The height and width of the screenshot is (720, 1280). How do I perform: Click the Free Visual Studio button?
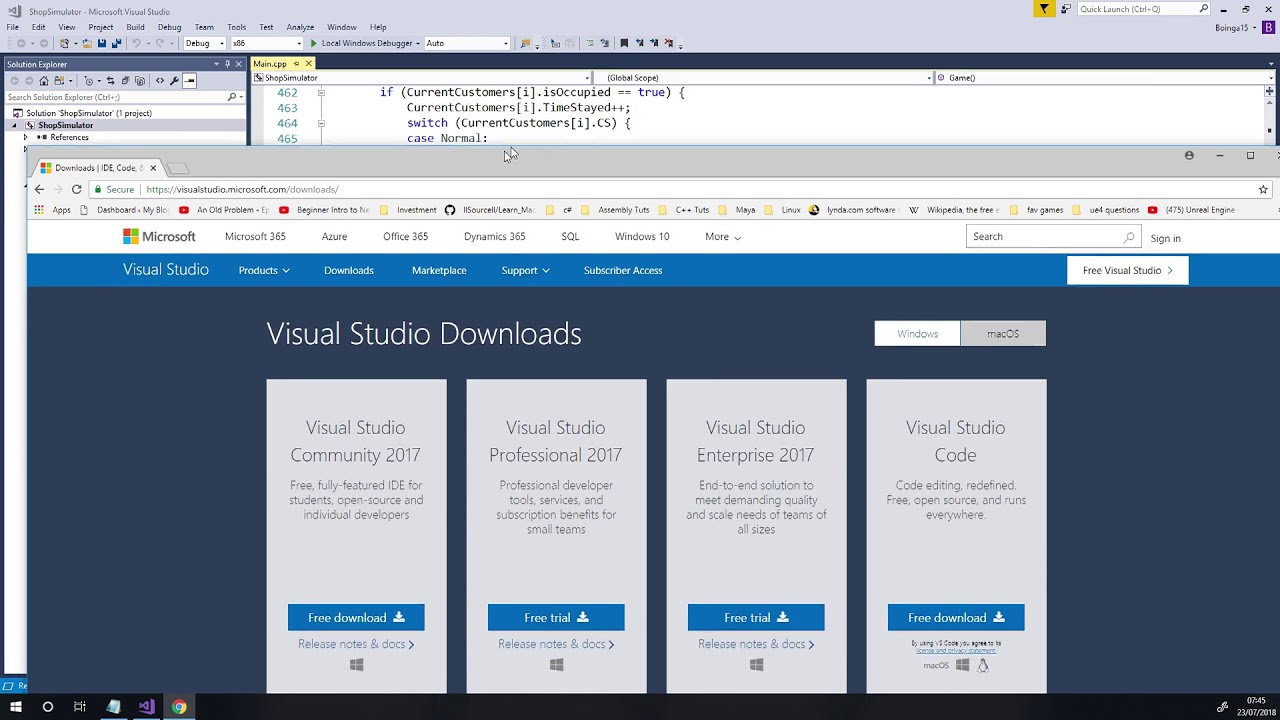[x=1128, y=270]
